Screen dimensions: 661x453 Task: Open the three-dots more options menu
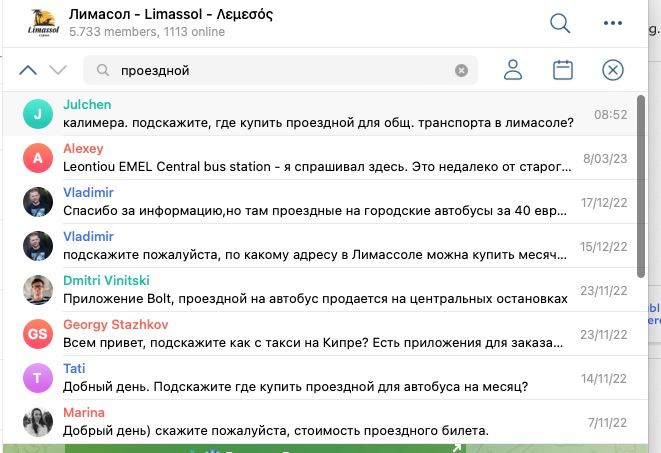click(613, 24)
